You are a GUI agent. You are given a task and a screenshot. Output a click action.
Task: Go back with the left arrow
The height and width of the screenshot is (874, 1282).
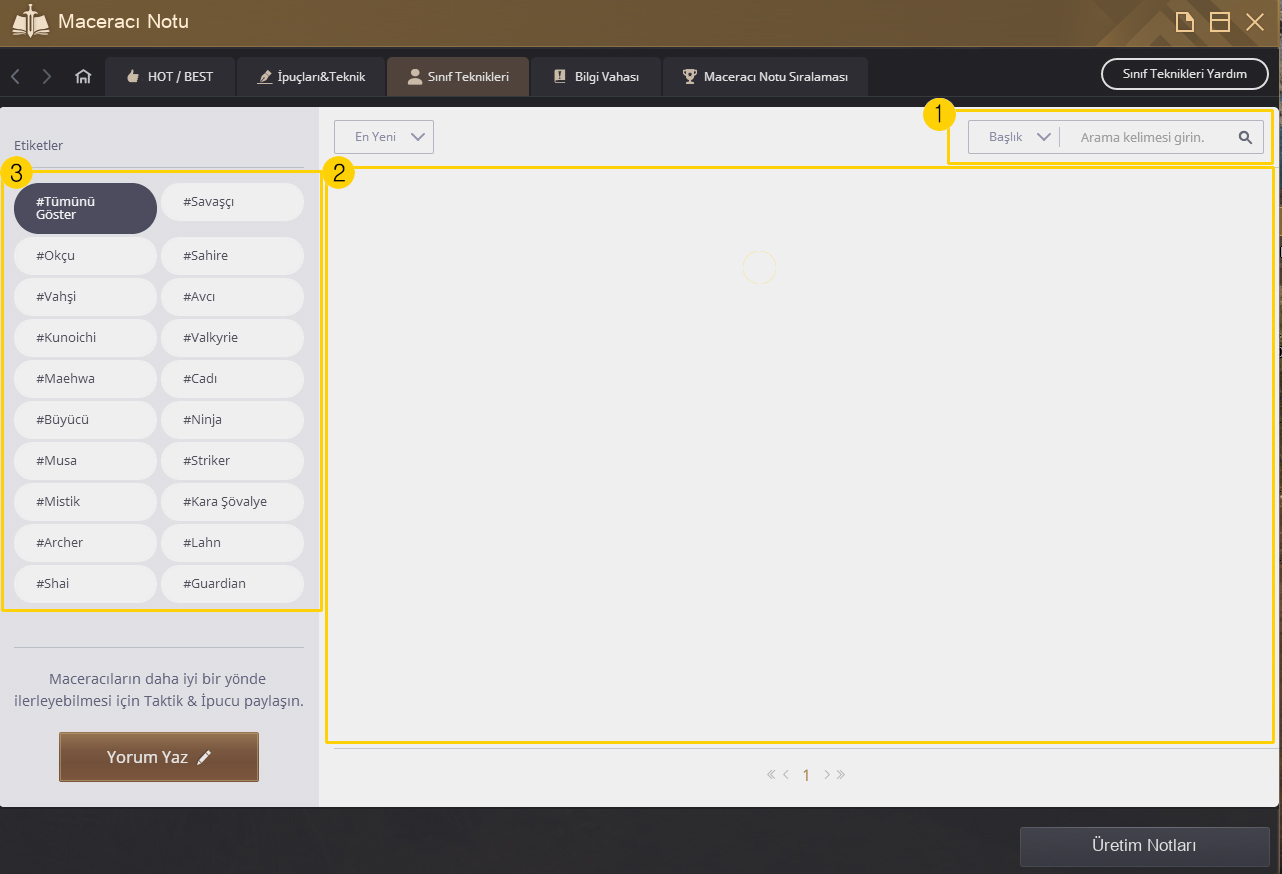16,76
